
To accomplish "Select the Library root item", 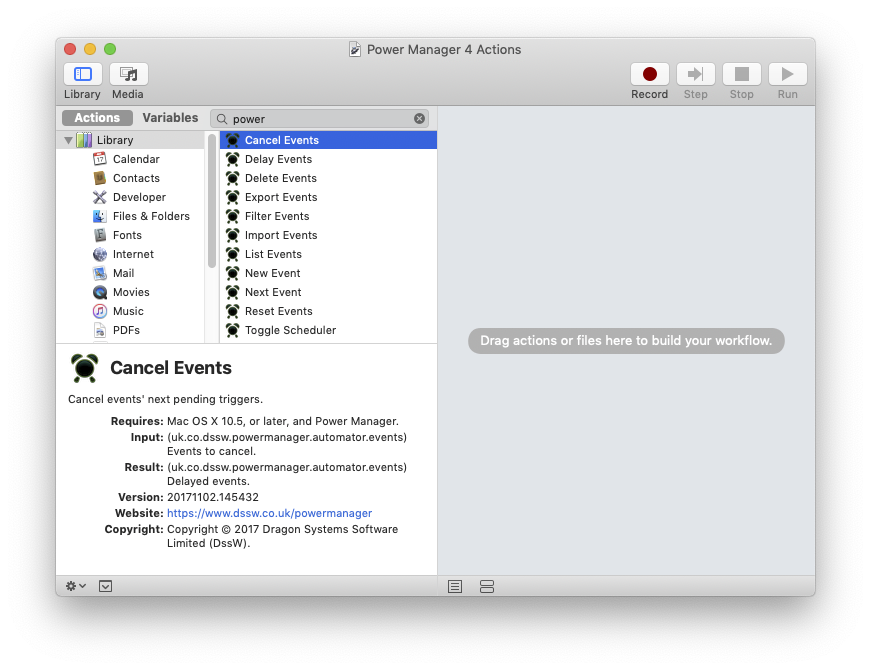I will [x=131, y=140].
